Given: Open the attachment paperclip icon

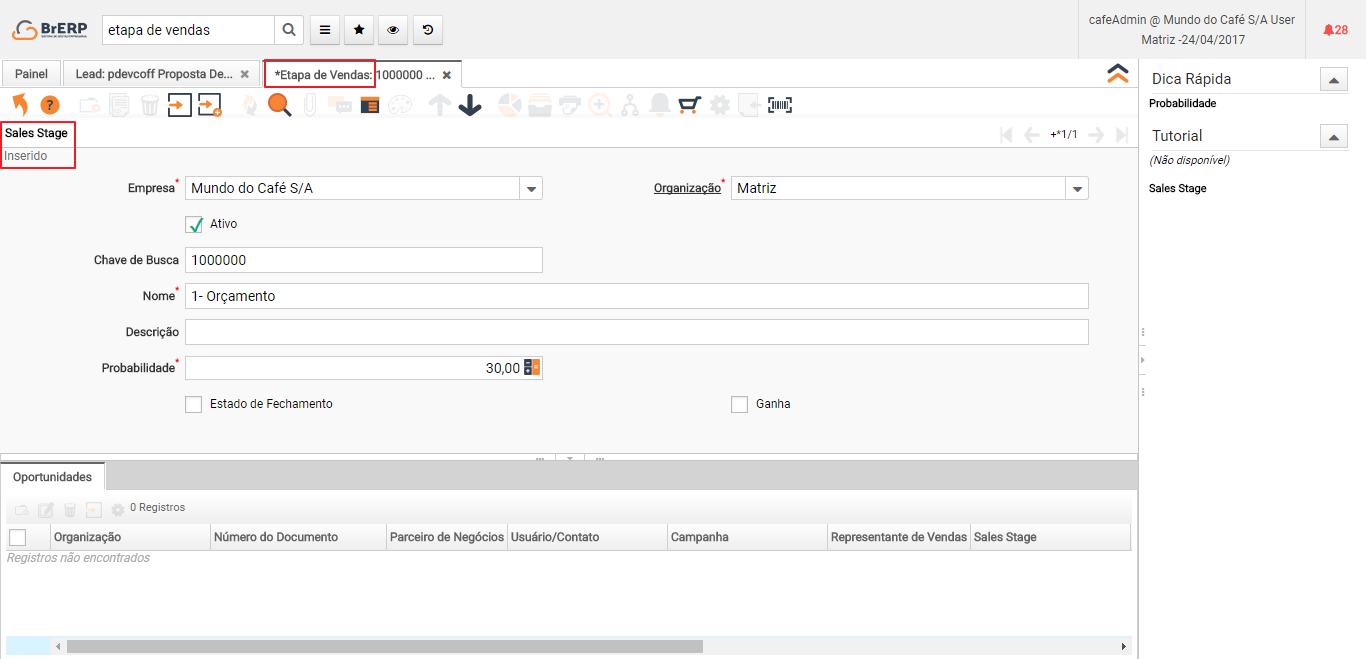Looking at the screenshot, I should point(310,105).
